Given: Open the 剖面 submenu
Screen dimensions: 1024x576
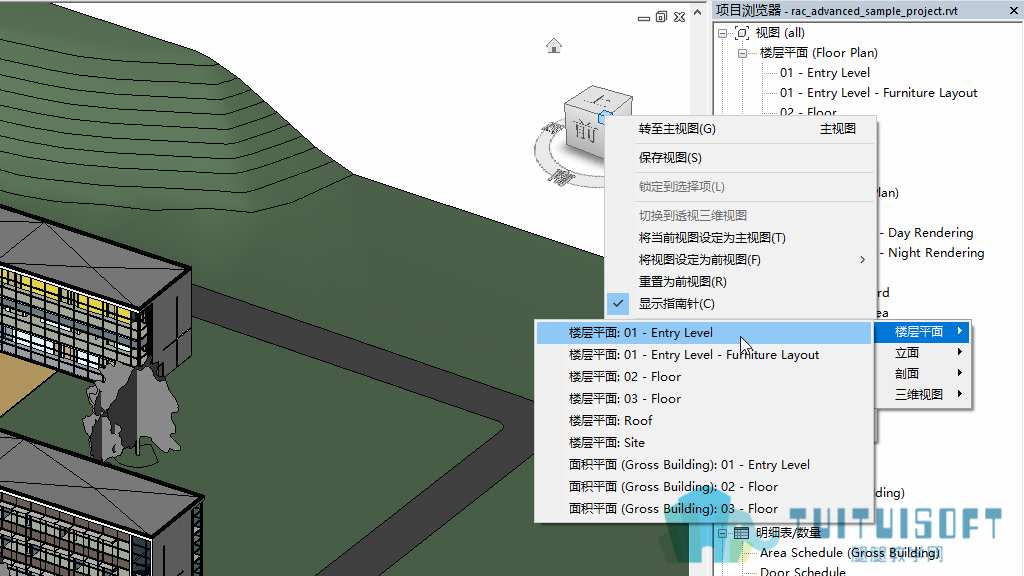Looking at the screenshot, I should [922, 374].
